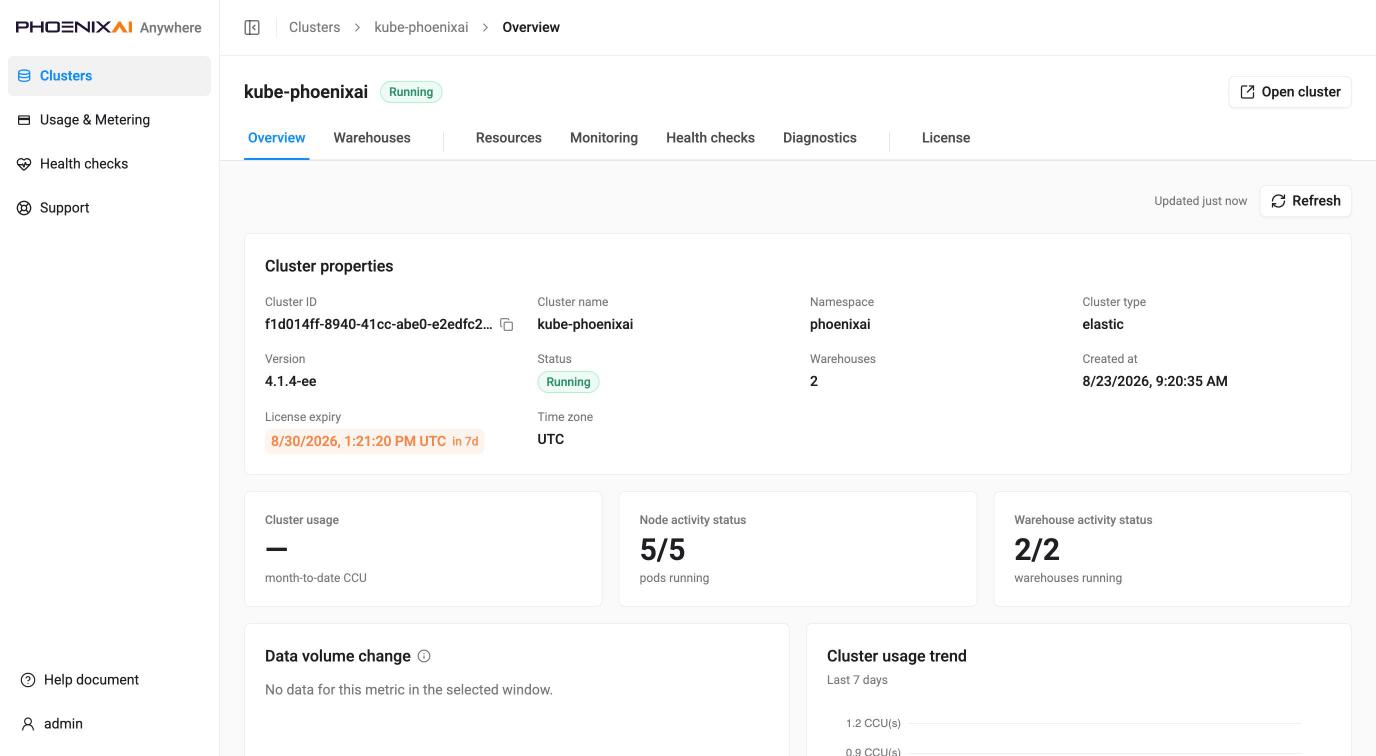
Task: Go to Health checks in the sidebar
Action: [109, 164]
